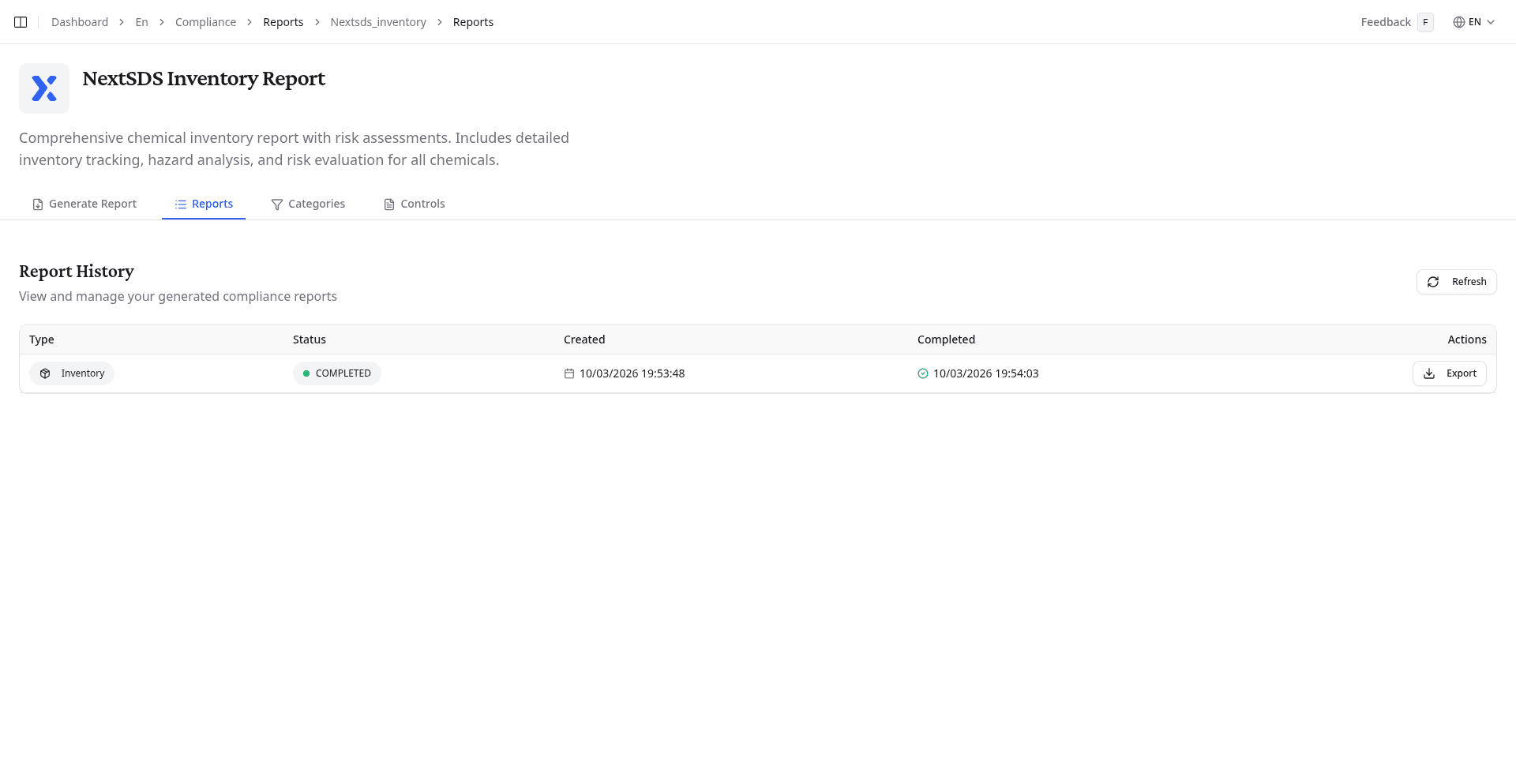The image size is (1516, 784).
Task: Open the Dashboard breadcrumb link
Action: click(79, 21)
